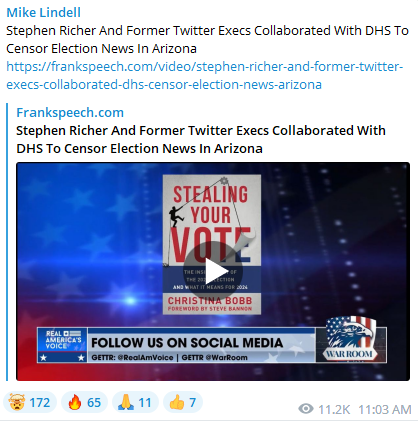Click the message text about Stephen Richer
418x423 pixels.
tap(207, 40)
